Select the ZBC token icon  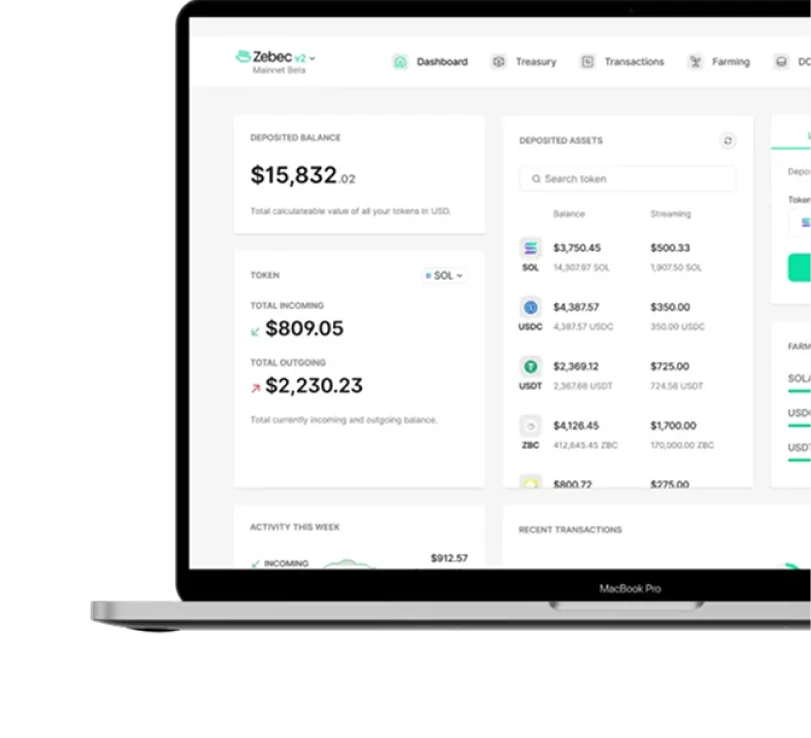click(x=530, y=426)
